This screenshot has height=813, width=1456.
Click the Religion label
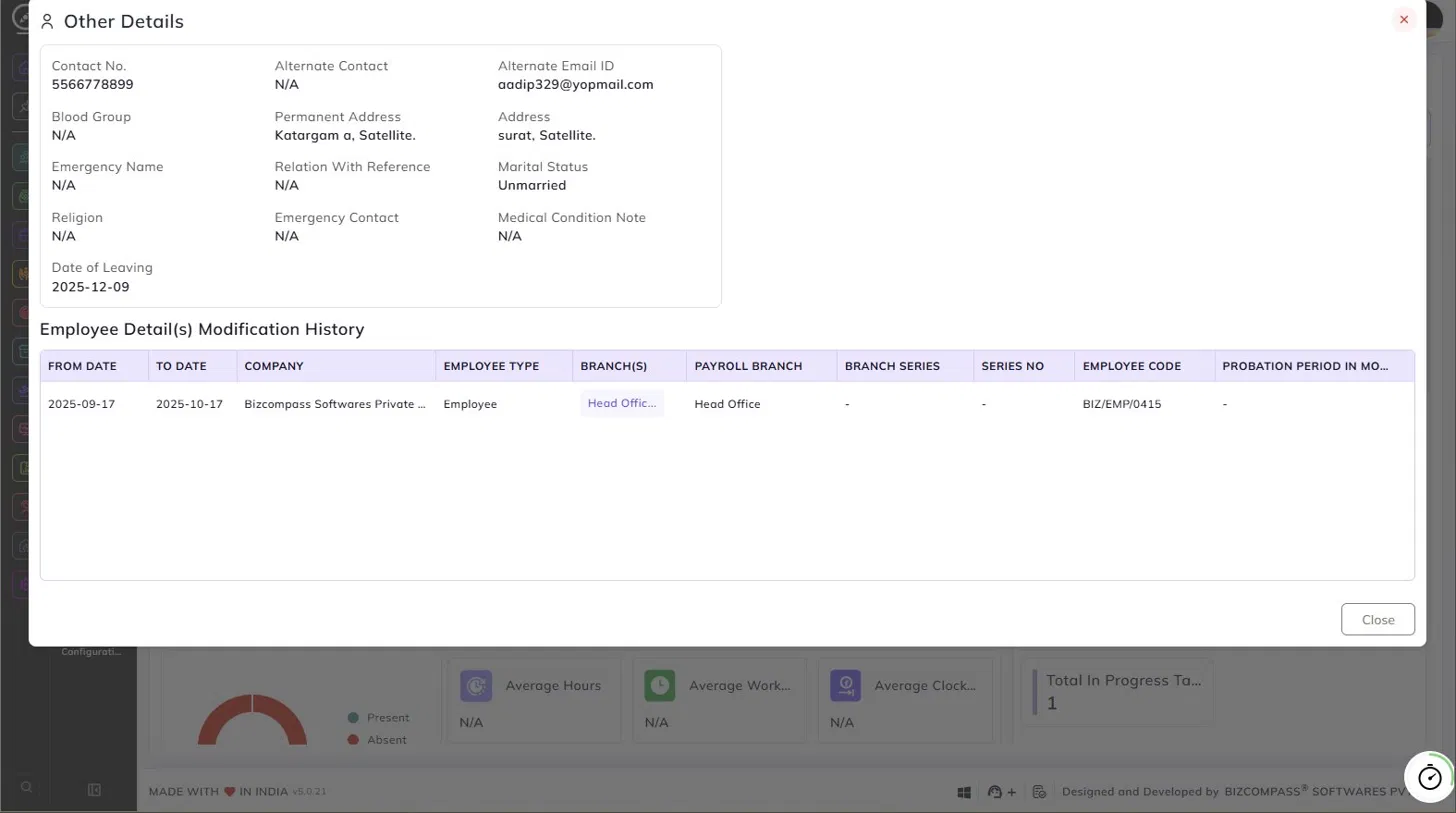tap(77, 217)
